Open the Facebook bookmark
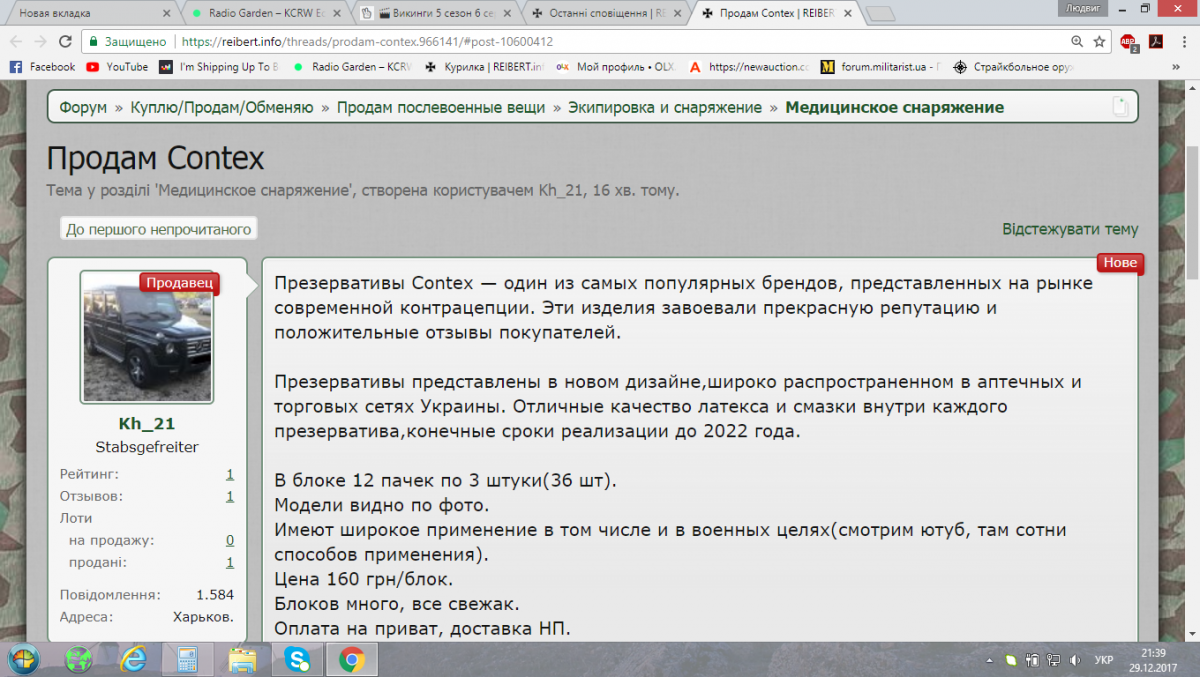The image size is (1200, 677). tap(43, 67)
